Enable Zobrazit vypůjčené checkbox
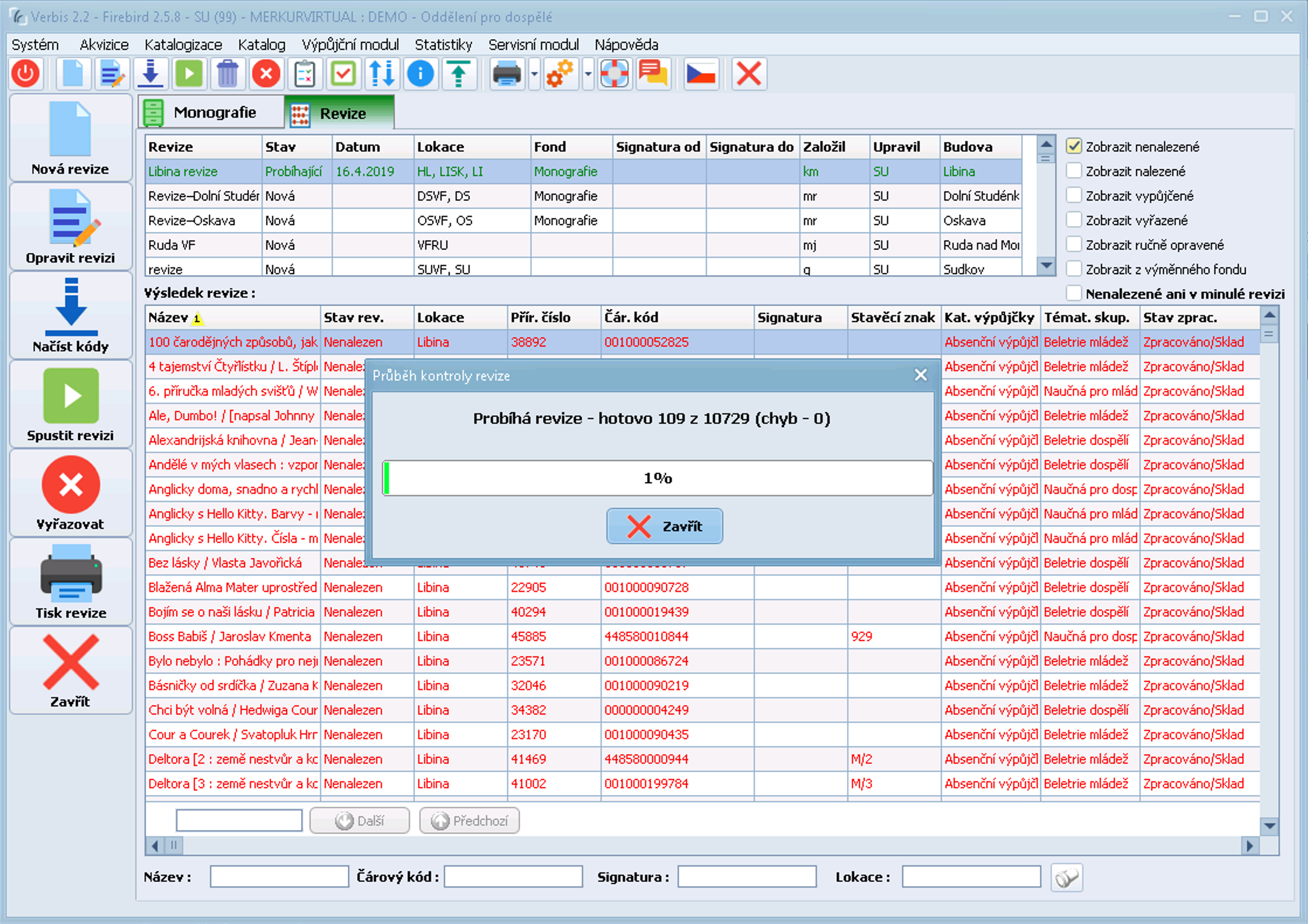Image resolution: width=1308 pixels, height=924 pixels. point(1074,195)
